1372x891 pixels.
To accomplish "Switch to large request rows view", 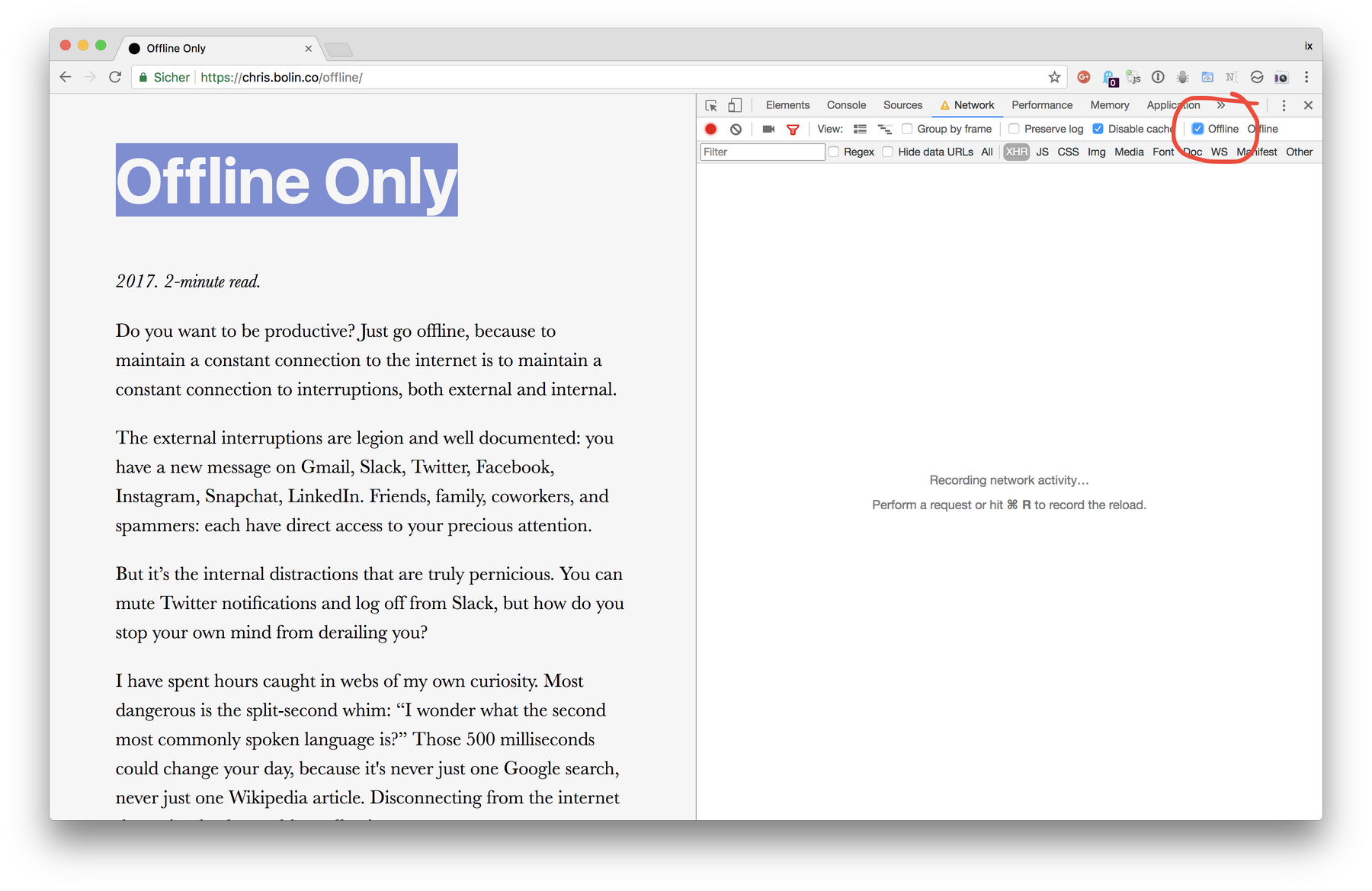I will pos(860,129).
